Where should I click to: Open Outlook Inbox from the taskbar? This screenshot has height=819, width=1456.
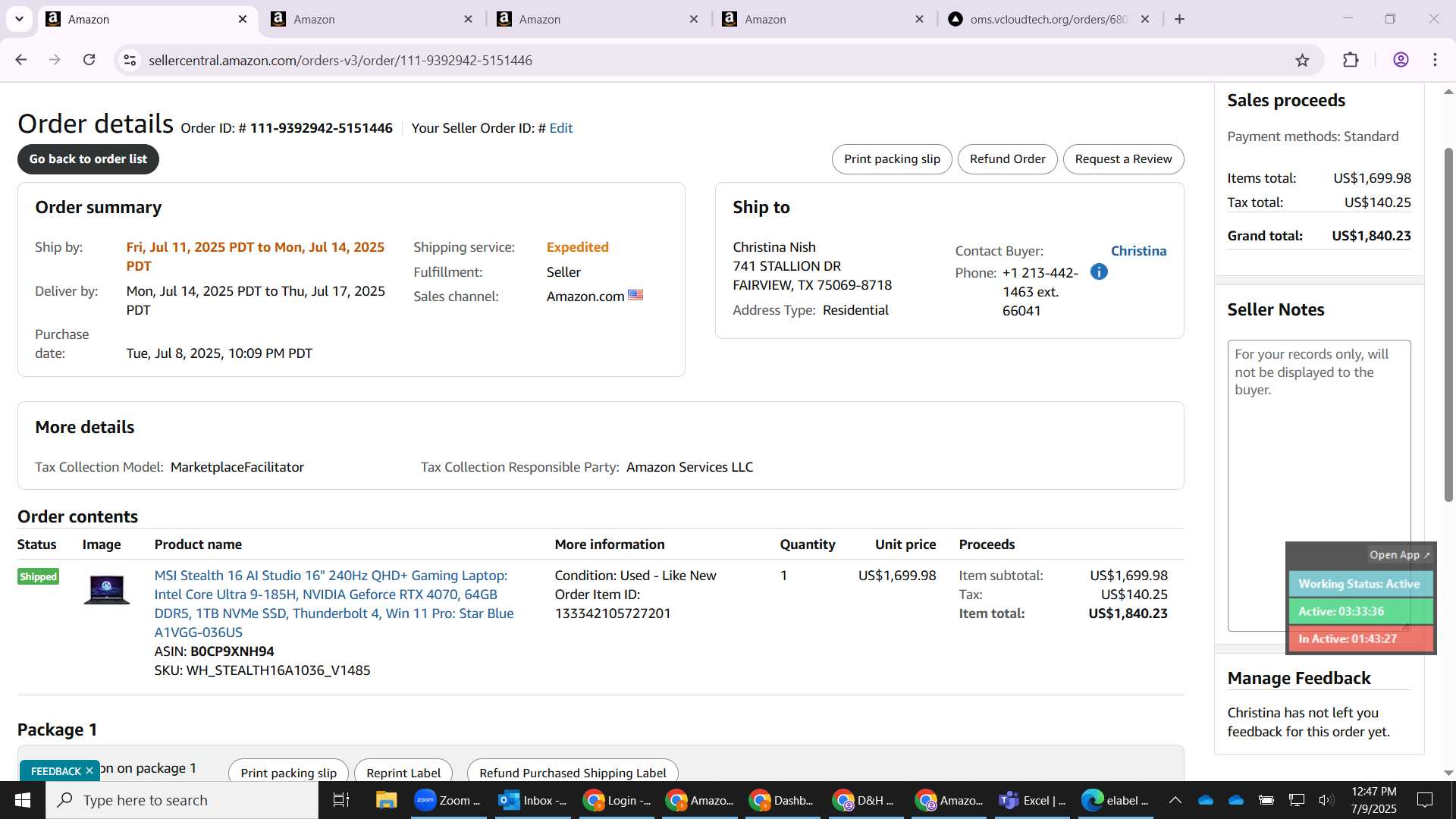click(x=532, y=800)
